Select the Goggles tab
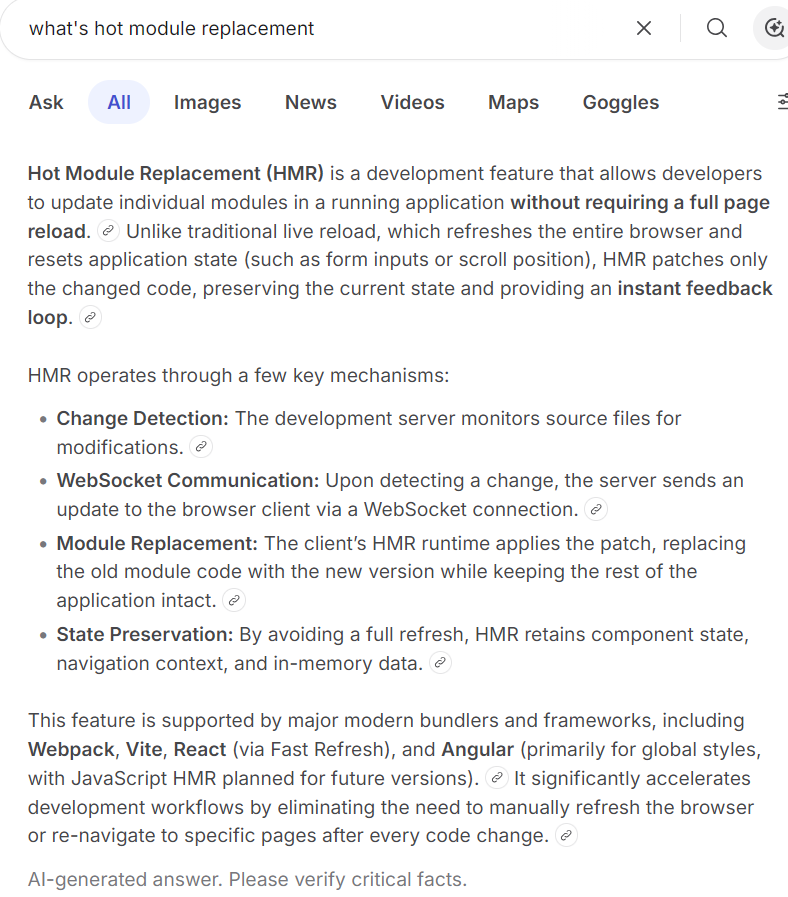788x897 pixels. (621, 102)
